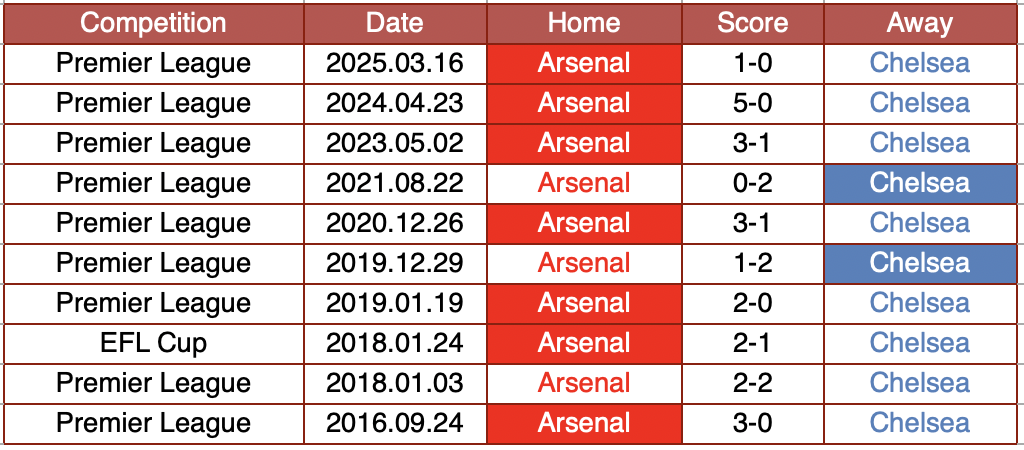This screenshot has width=1024, height=450.
Task: Click the 3-0 score cell
Action: click(x=752, y=423)
